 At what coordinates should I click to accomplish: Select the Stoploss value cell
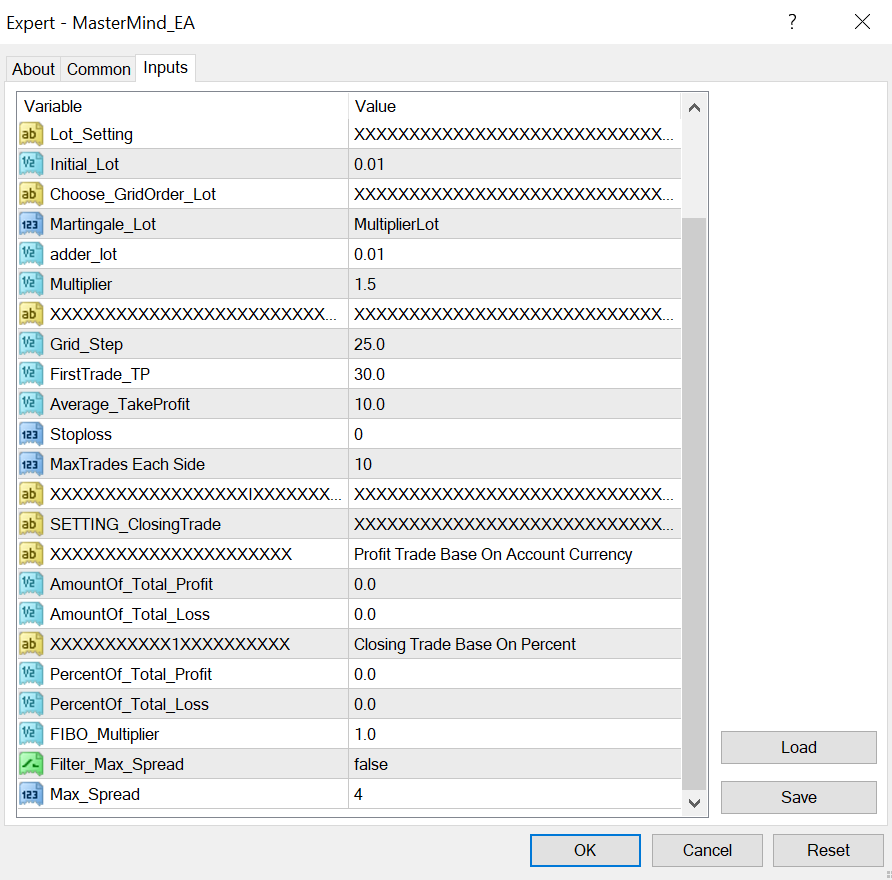(x=514, y=434)
